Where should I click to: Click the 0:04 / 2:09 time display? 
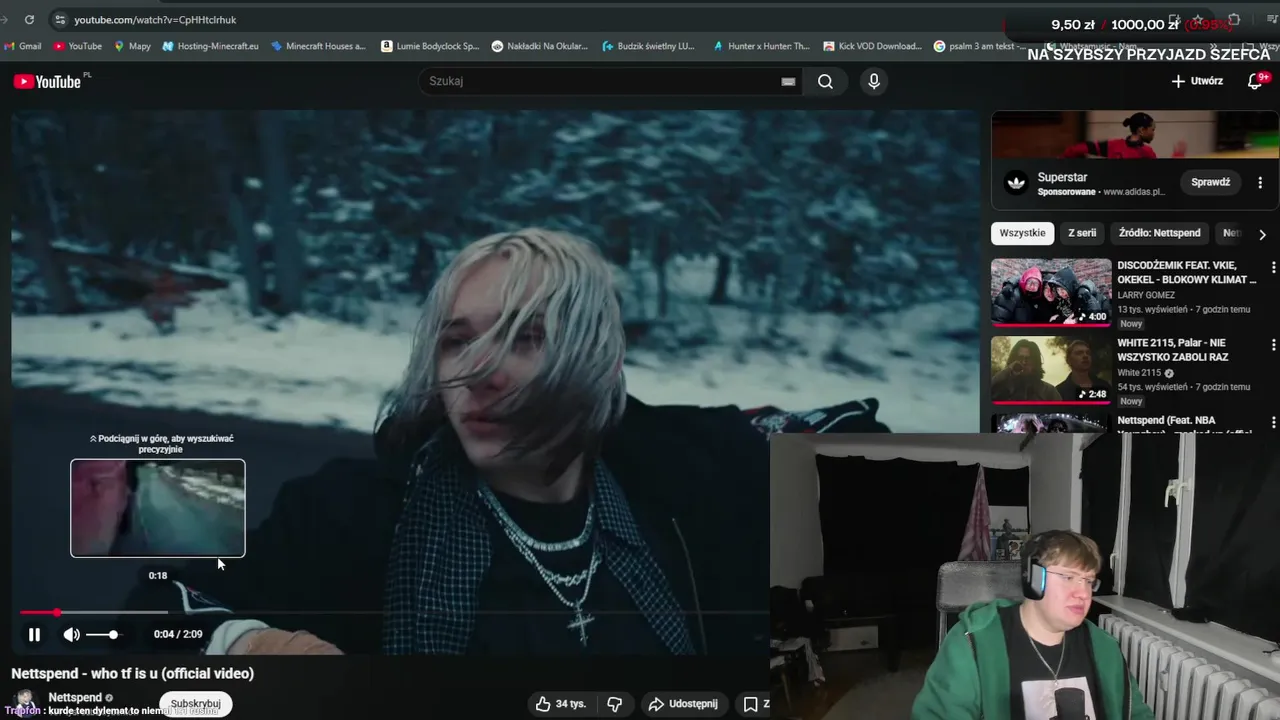[178, 634]
